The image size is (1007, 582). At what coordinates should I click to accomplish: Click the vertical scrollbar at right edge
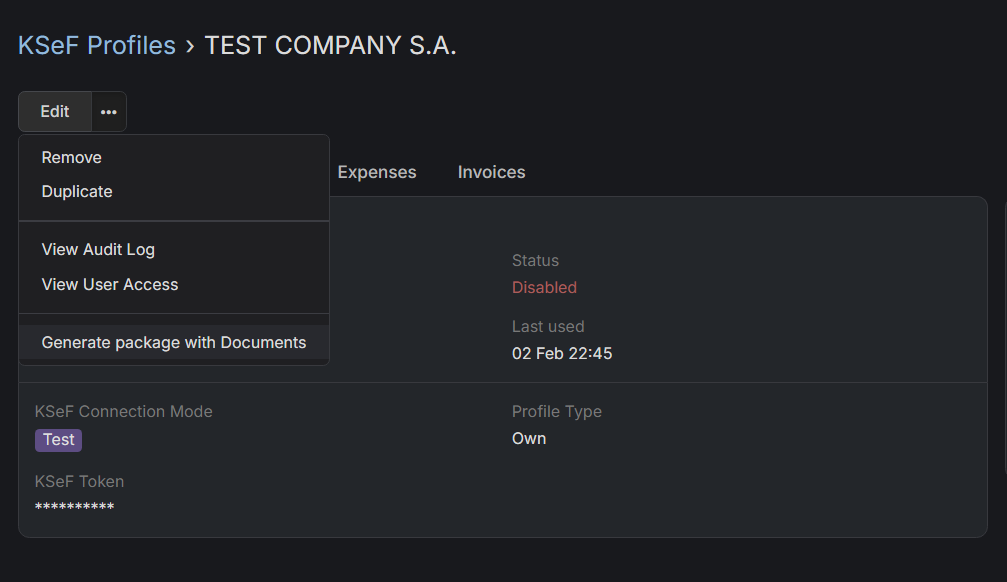click(x=1003, y=370)
